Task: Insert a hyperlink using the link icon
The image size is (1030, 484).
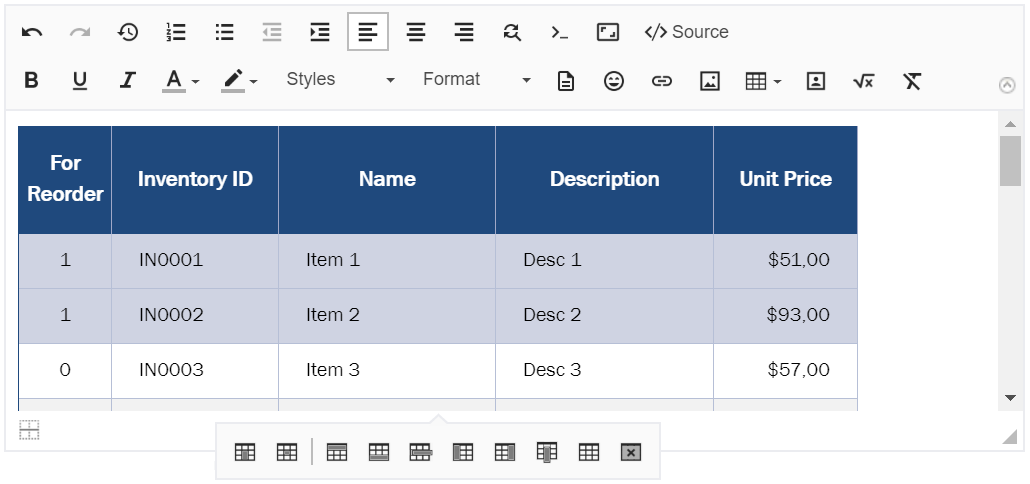Action: coord(662,81)
